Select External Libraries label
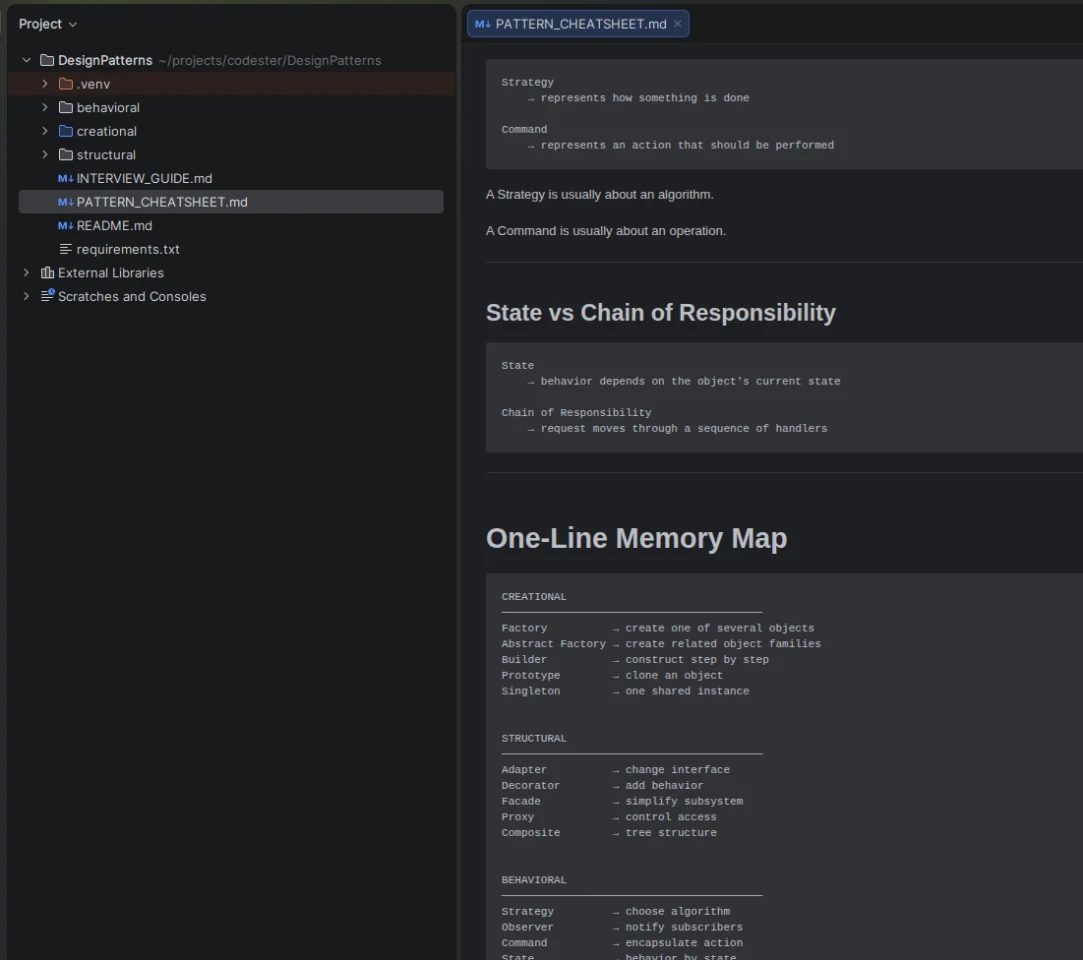1083x960 pixels. [x=111, y=272]
